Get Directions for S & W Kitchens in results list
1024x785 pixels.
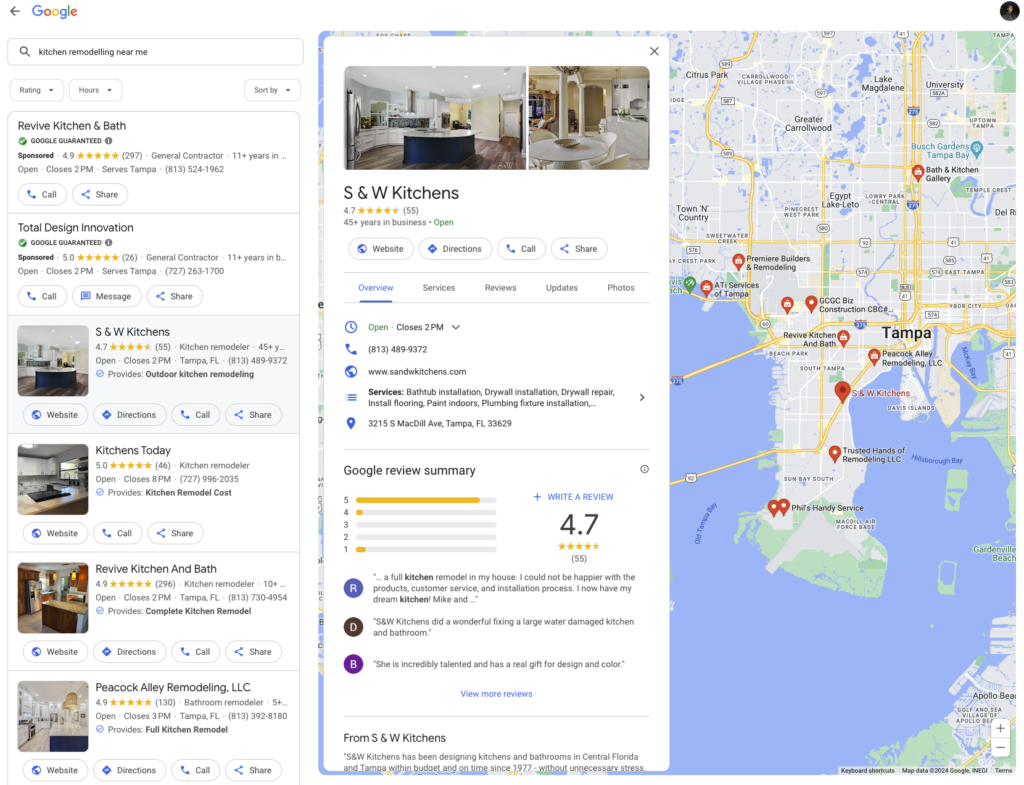[x=129, y=415]
